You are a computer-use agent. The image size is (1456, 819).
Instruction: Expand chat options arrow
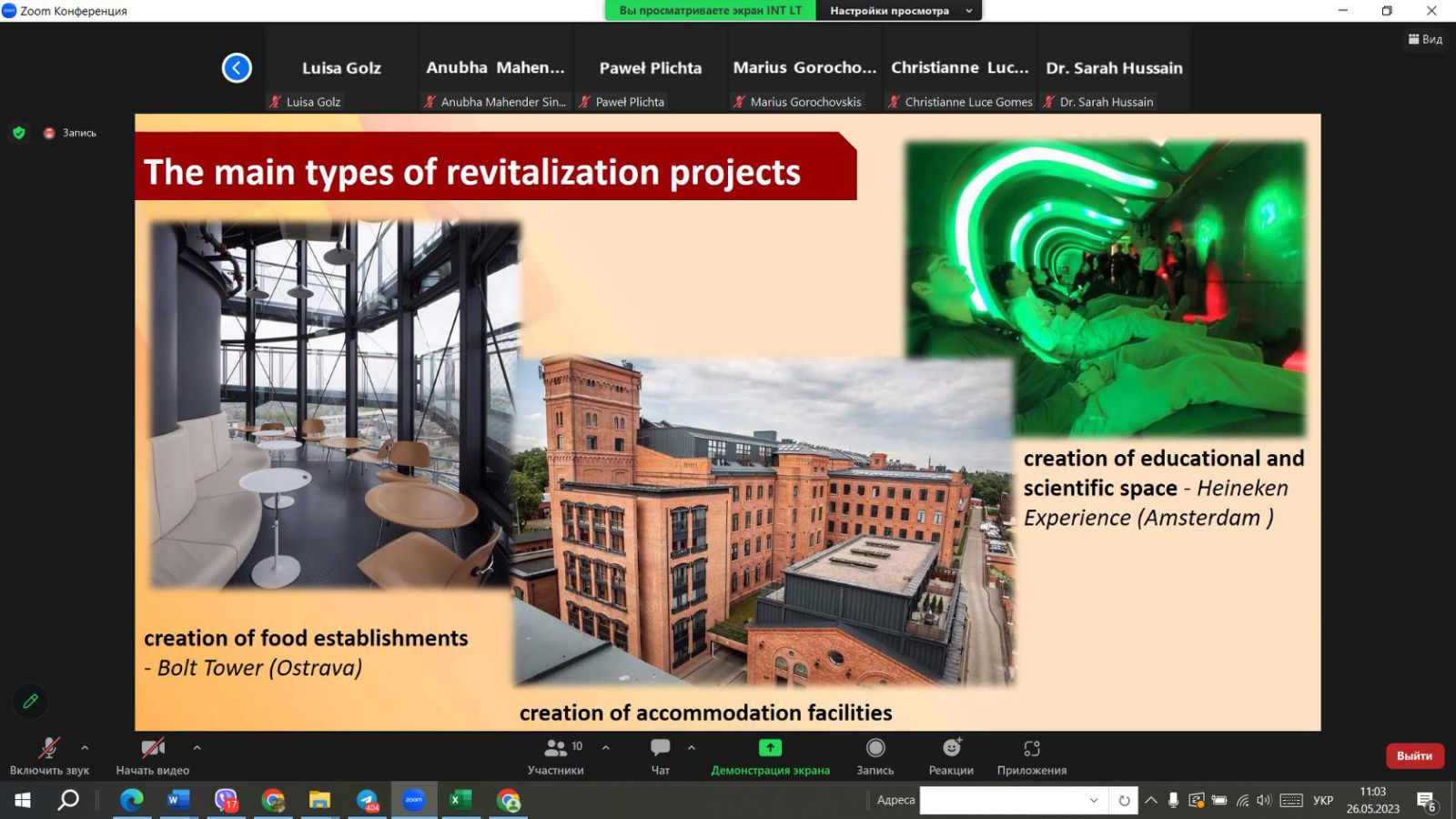[x=692, y=747]
